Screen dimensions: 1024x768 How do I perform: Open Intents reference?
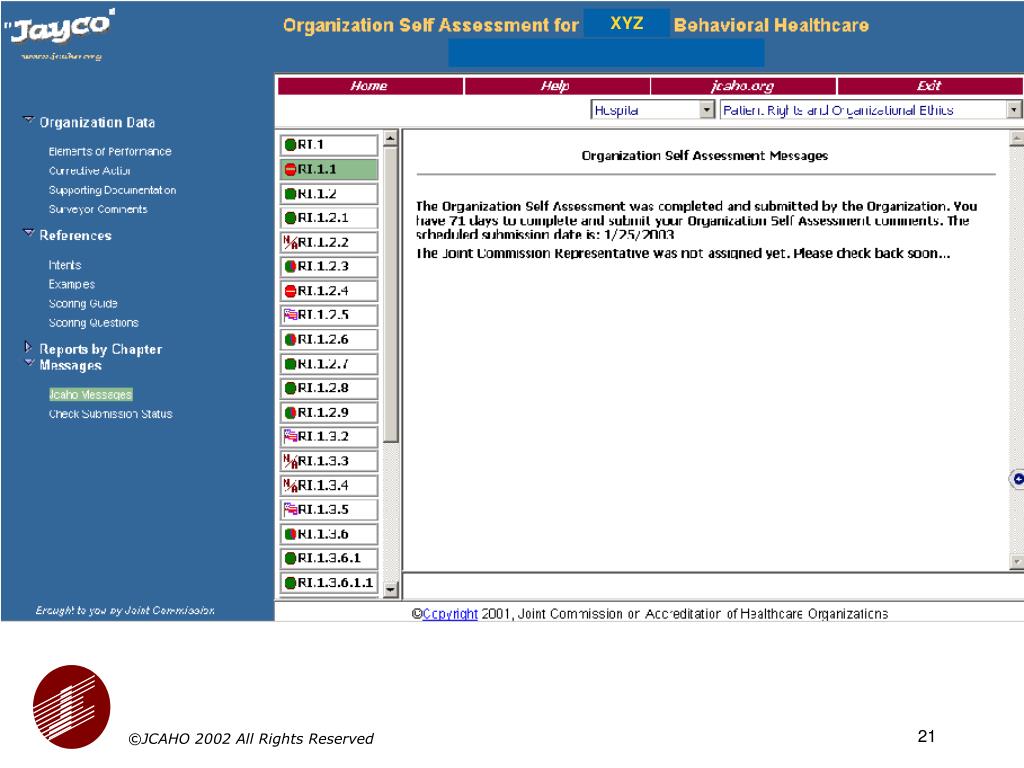(x=65, y=265)
